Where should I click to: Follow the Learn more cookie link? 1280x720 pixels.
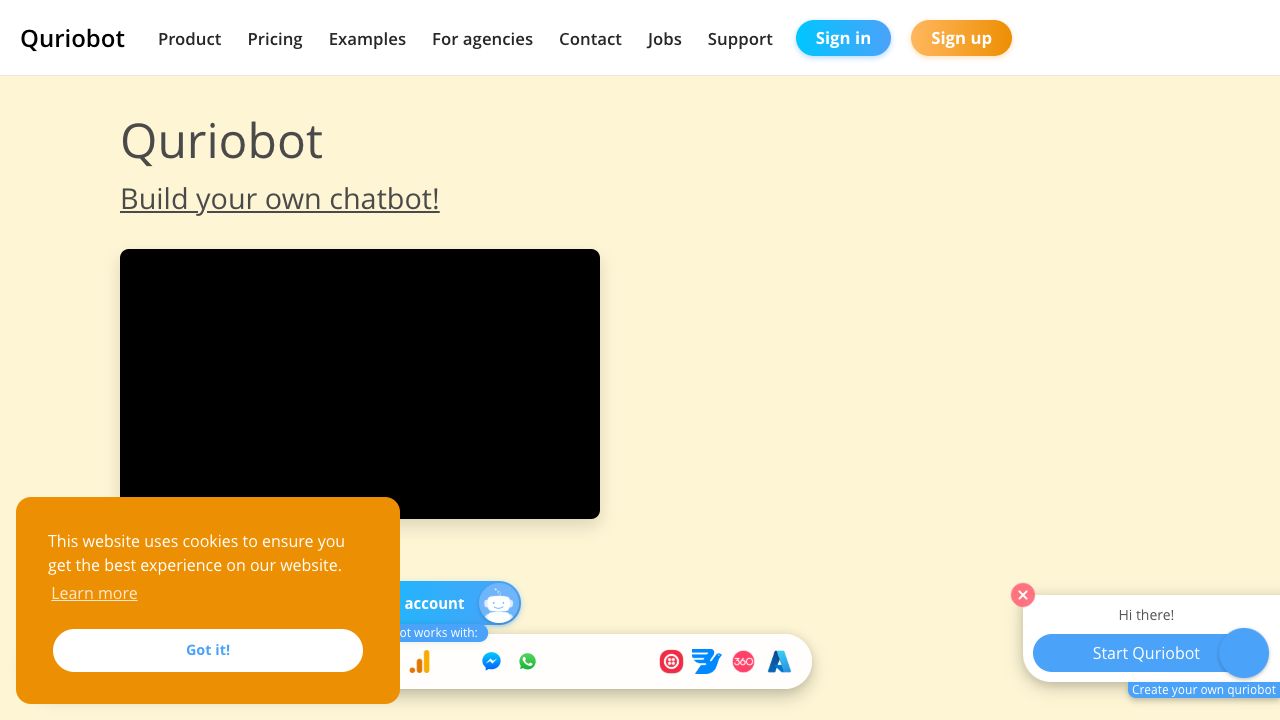(x=94, y=593)
